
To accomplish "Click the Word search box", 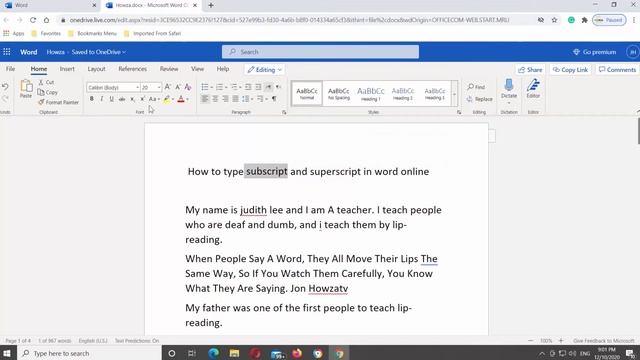I will tap(320, 52).
